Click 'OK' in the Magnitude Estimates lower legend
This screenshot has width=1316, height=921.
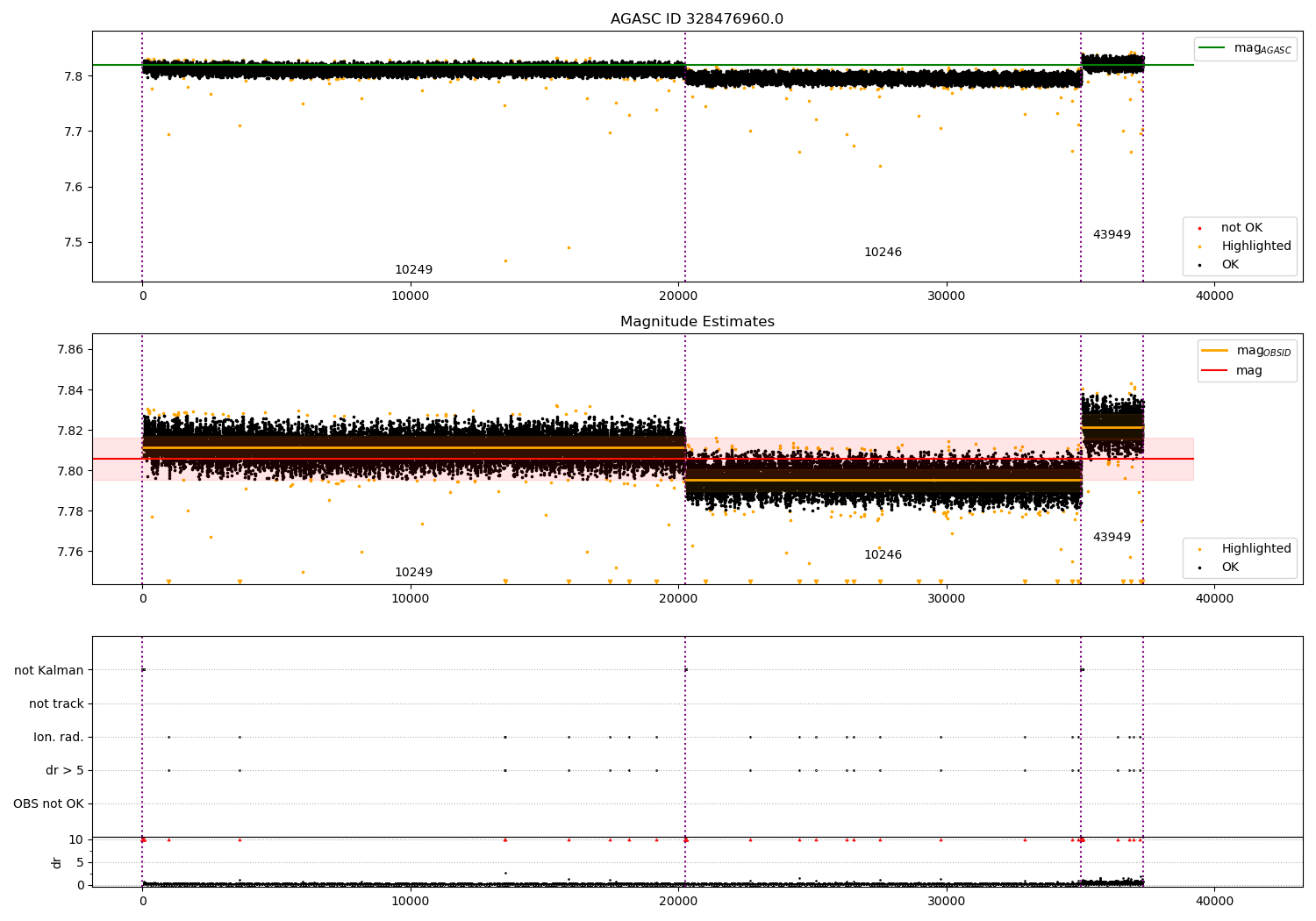(x=1230, y=568)
